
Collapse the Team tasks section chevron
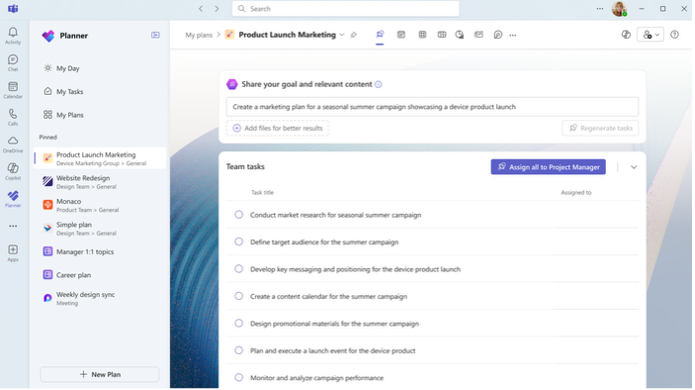(634, 167)
